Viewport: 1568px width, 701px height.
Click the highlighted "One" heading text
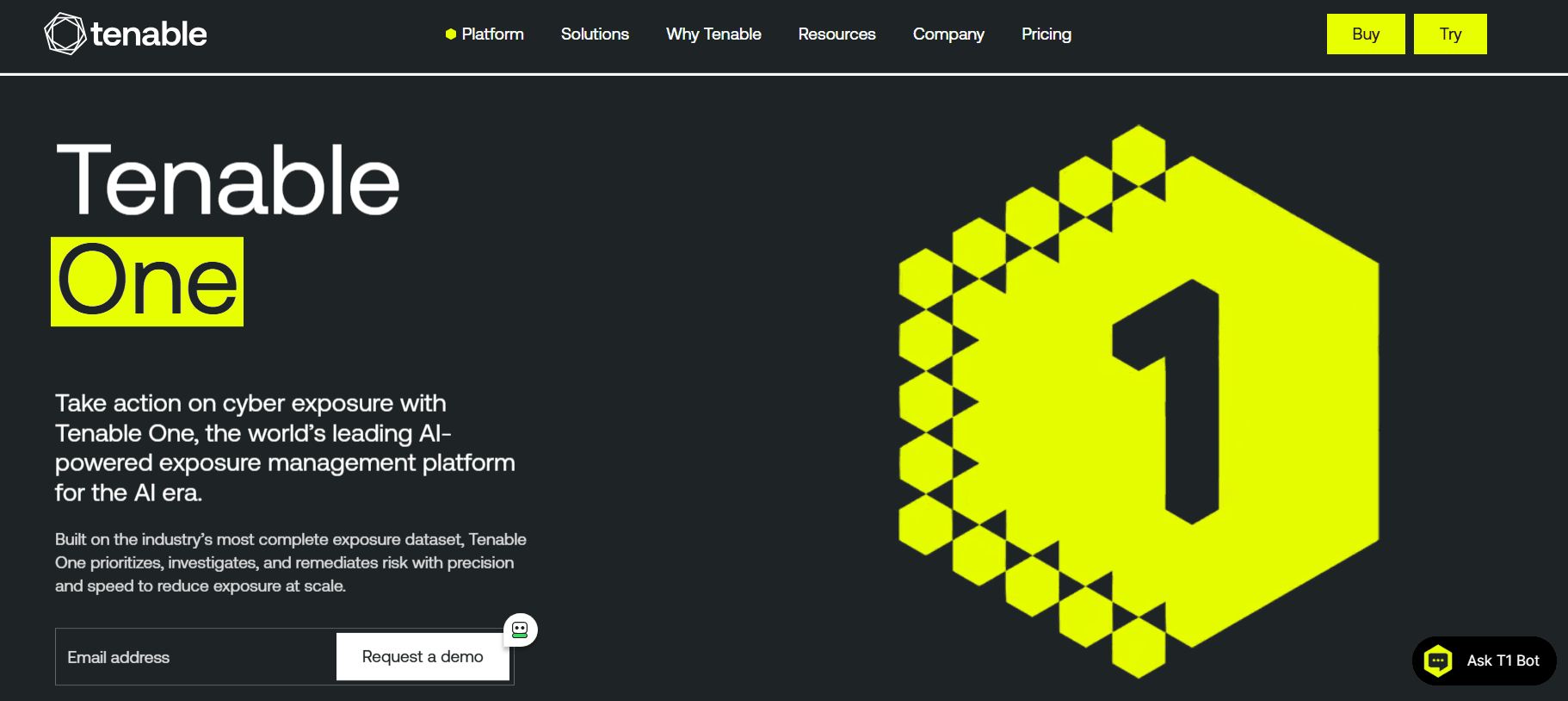click(147, 282)
